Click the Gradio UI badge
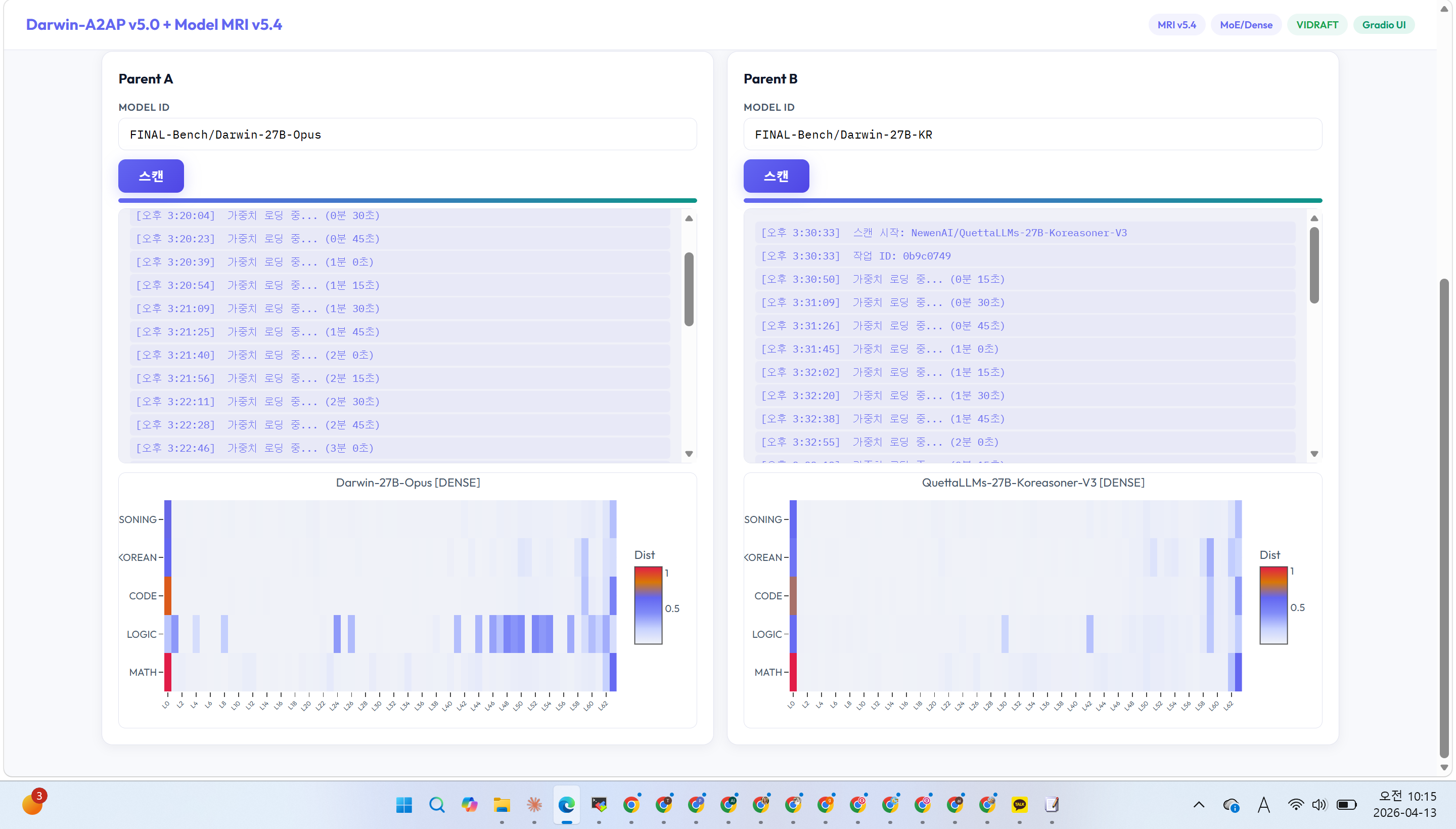This screenshot has width=1456, height=829. click(1384, 25)
